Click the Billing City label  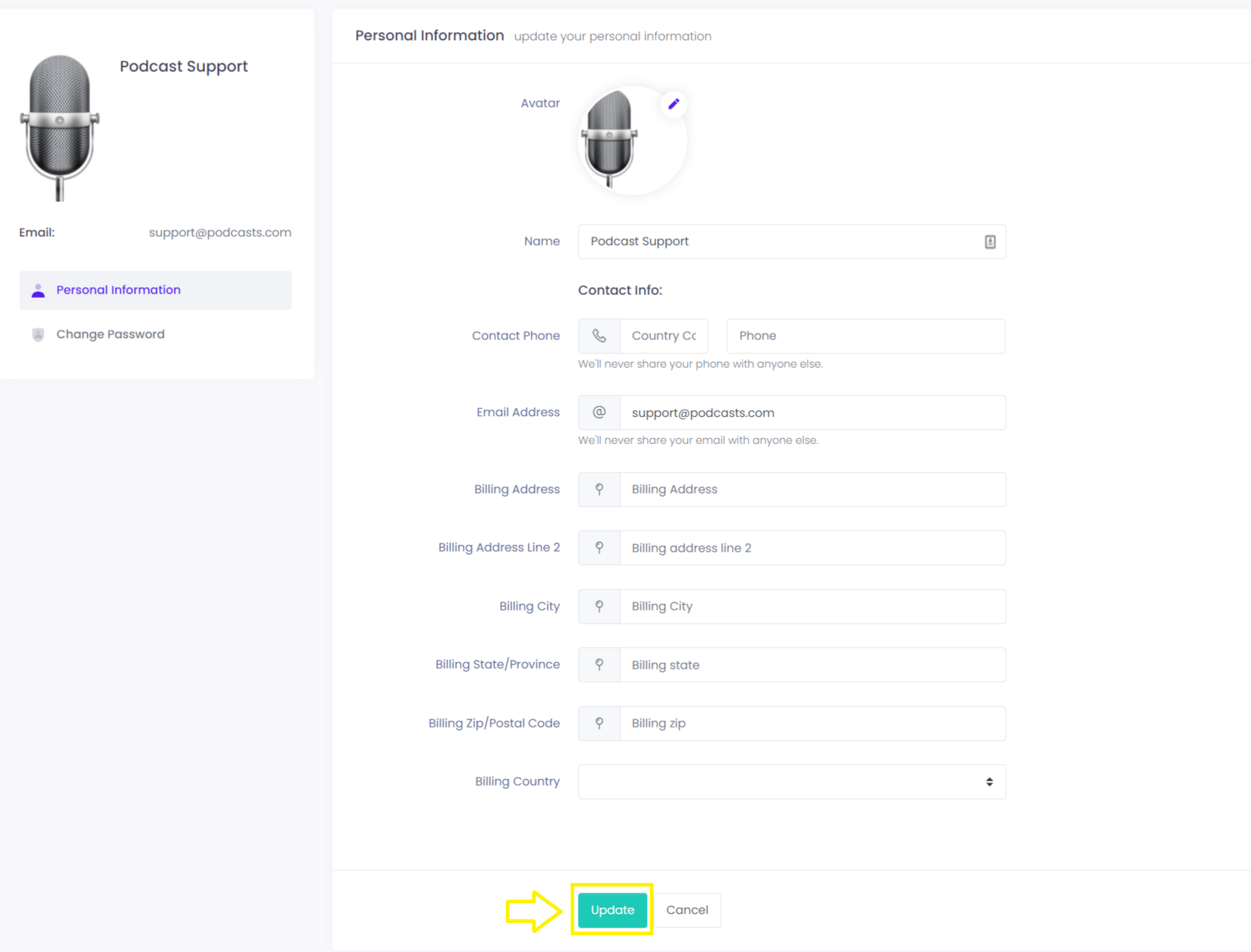[530, 606]
